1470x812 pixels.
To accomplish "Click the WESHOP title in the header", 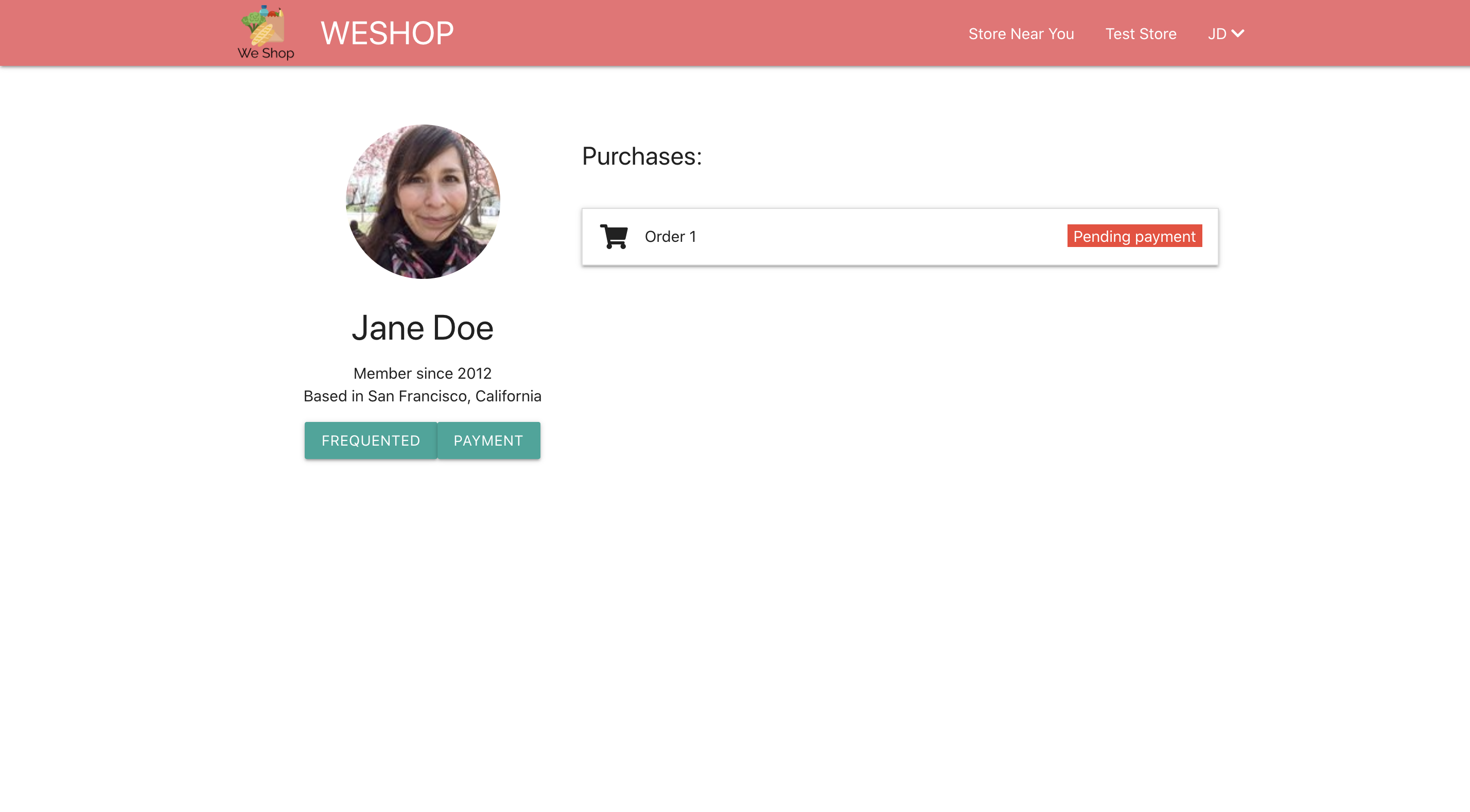I will click(x=387, y=33).
